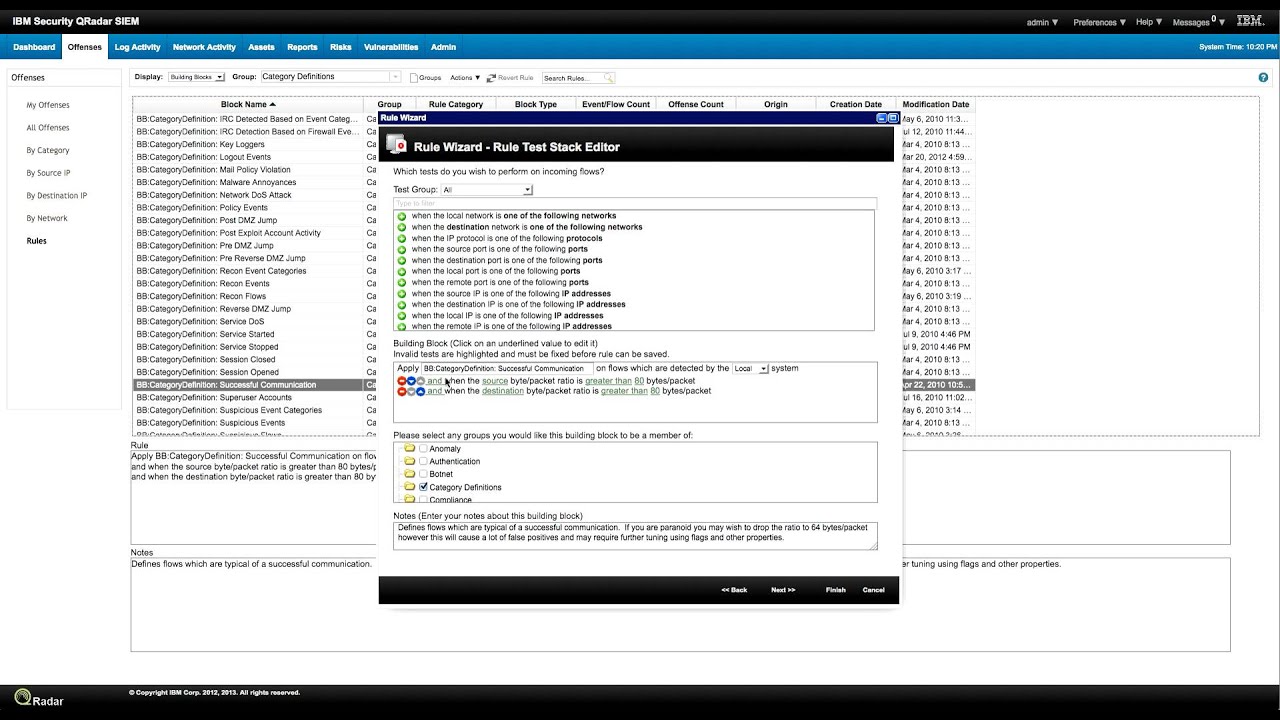The width and height of the screenshot is (1280, 720).
Task: Open the Group Category Definitions combo box
Action: [x=330, y=77]
